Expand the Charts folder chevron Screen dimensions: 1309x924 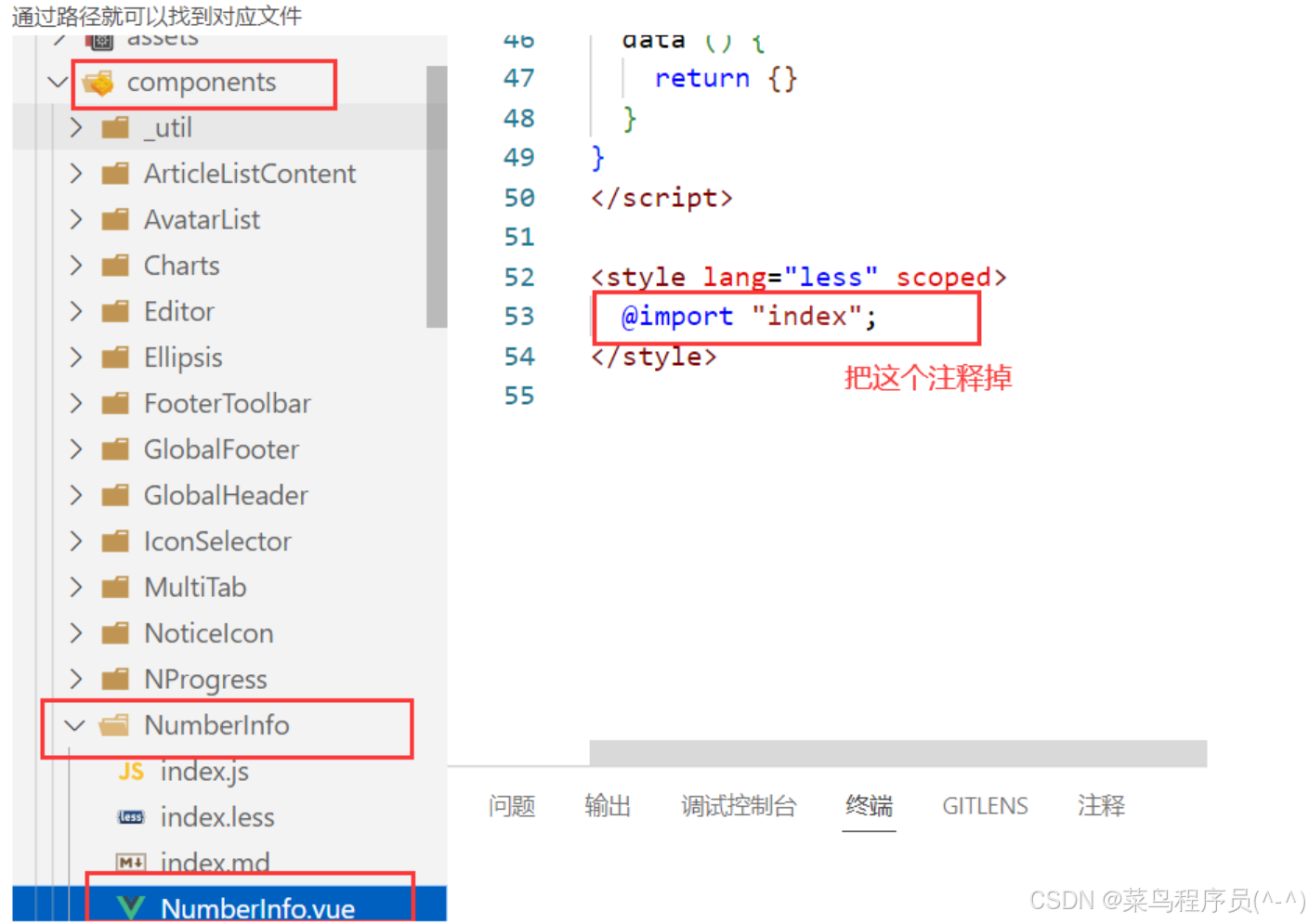[76, 266]
